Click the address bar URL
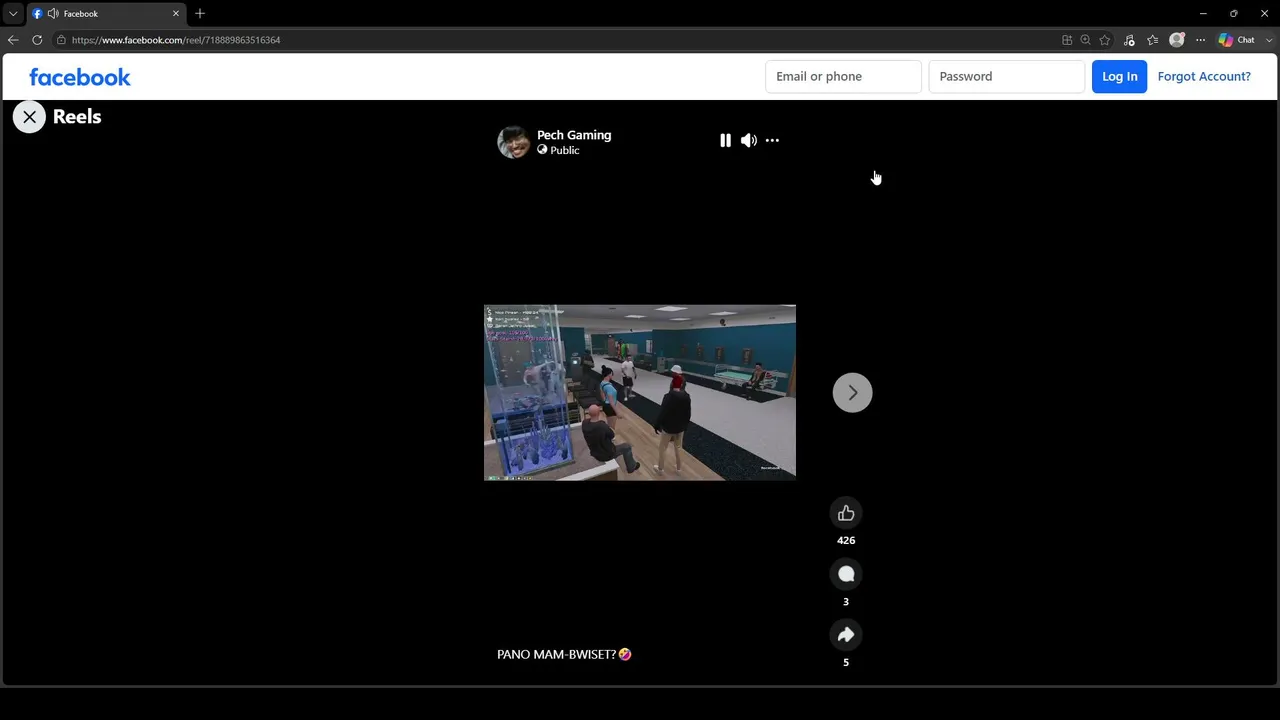Viewport: 1280px width, 720px height. click(x=176, y=40)
